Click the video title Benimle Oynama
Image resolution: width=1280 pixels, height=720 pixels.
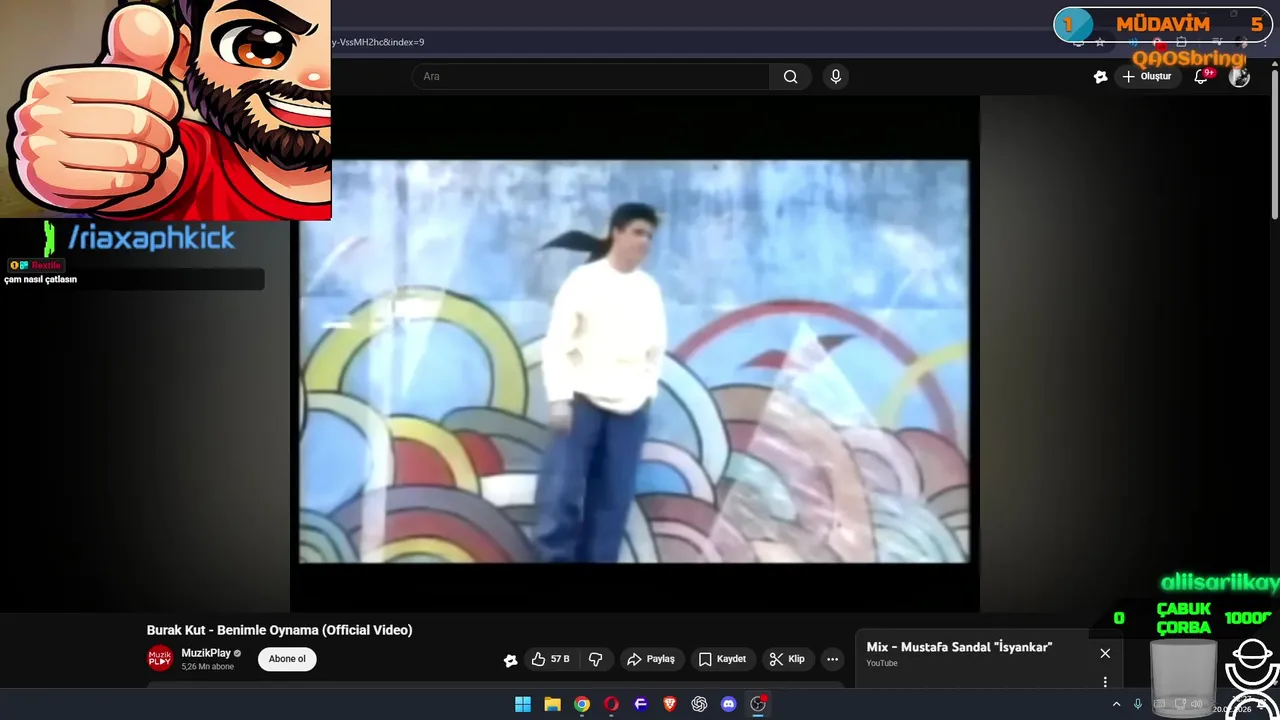279,630
